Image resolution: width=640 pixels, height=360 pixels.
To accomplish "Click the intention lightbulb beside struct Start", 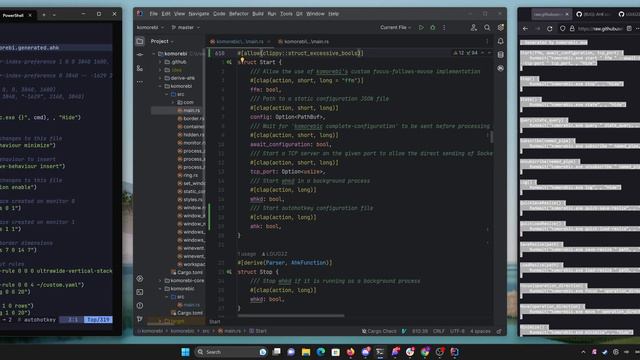I will [x=242, y=60].
